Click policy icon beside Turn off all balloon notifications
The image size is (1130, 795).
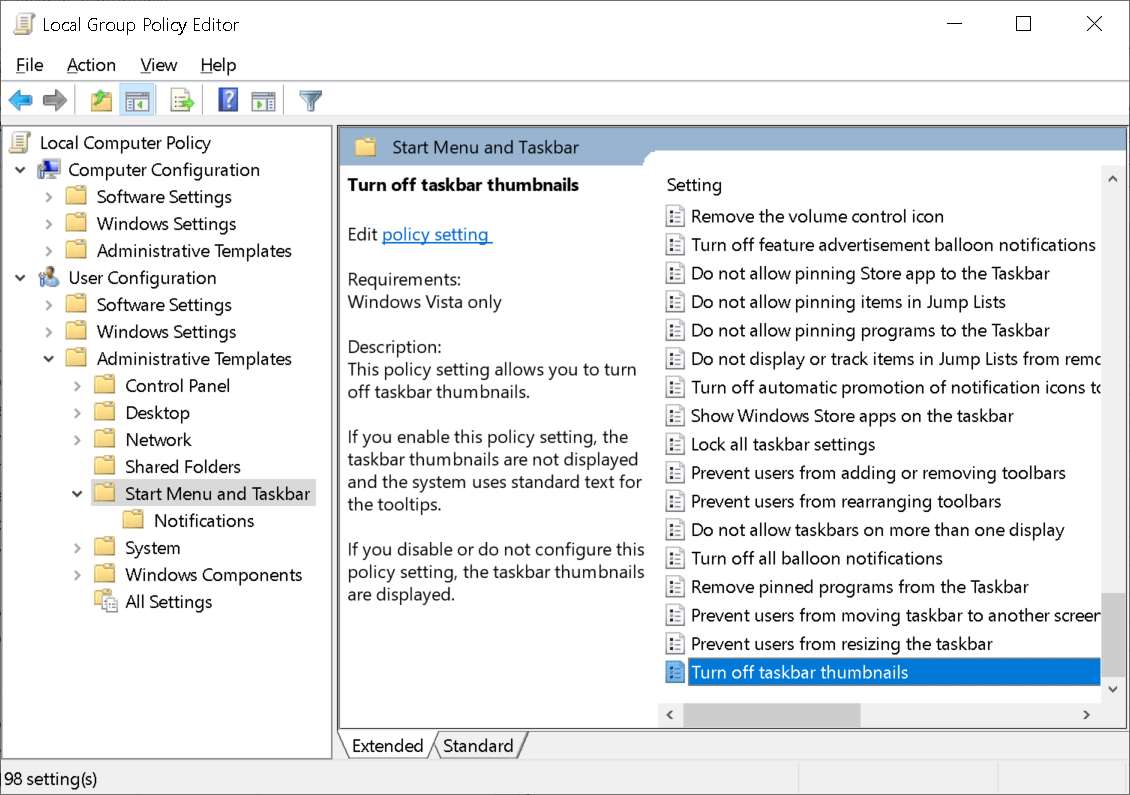coord(675,558)
